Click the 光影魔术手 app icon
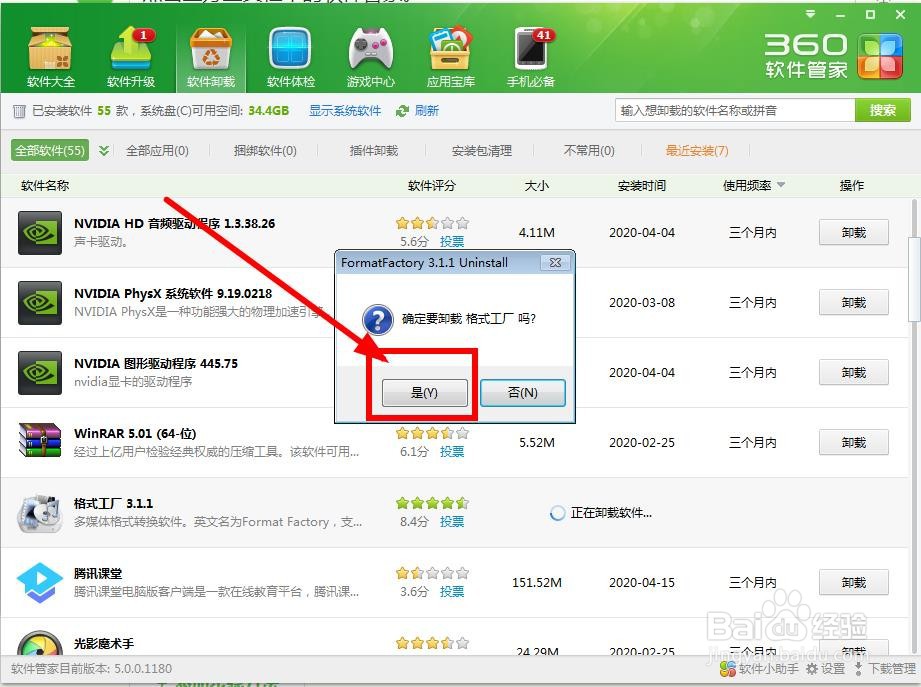 coord(40,644)
